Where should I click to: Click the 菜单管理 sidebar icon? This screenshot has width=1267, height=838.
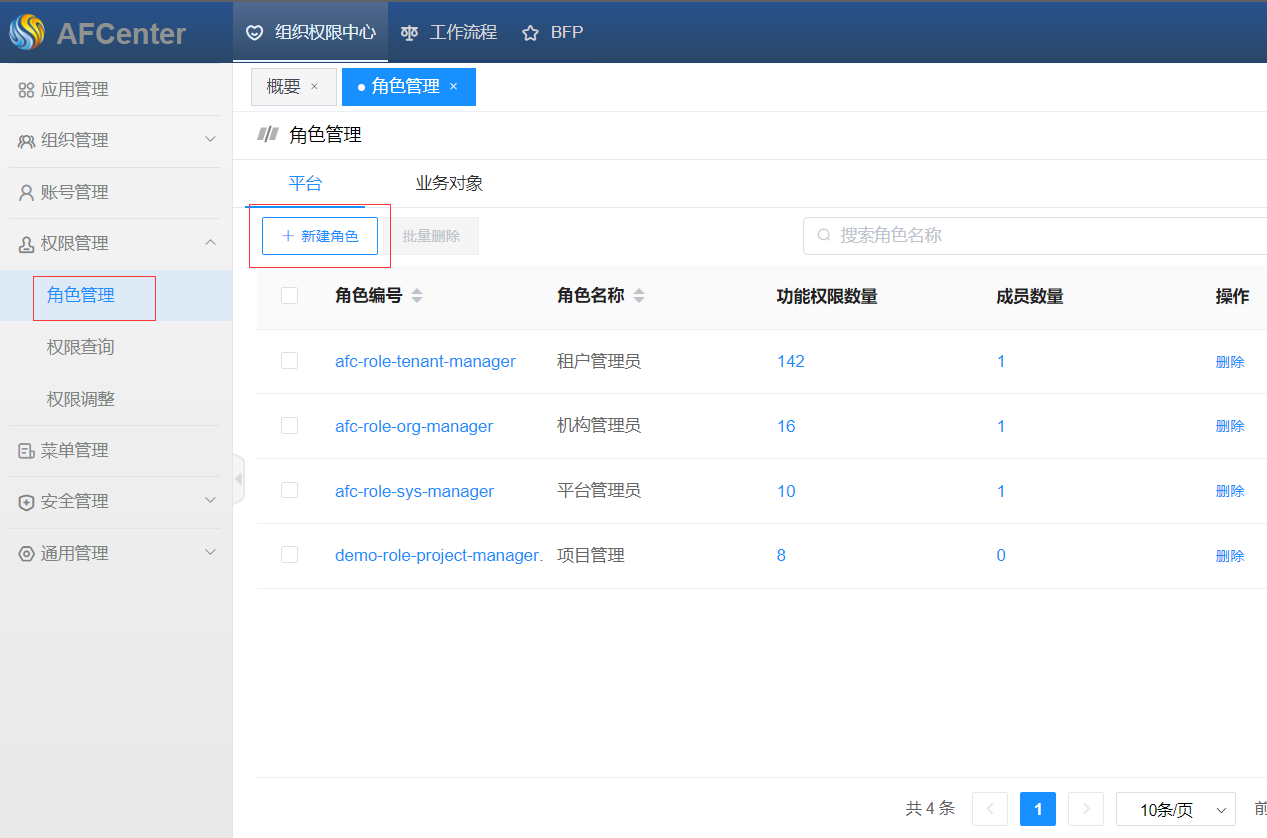[x=26, y=451]
